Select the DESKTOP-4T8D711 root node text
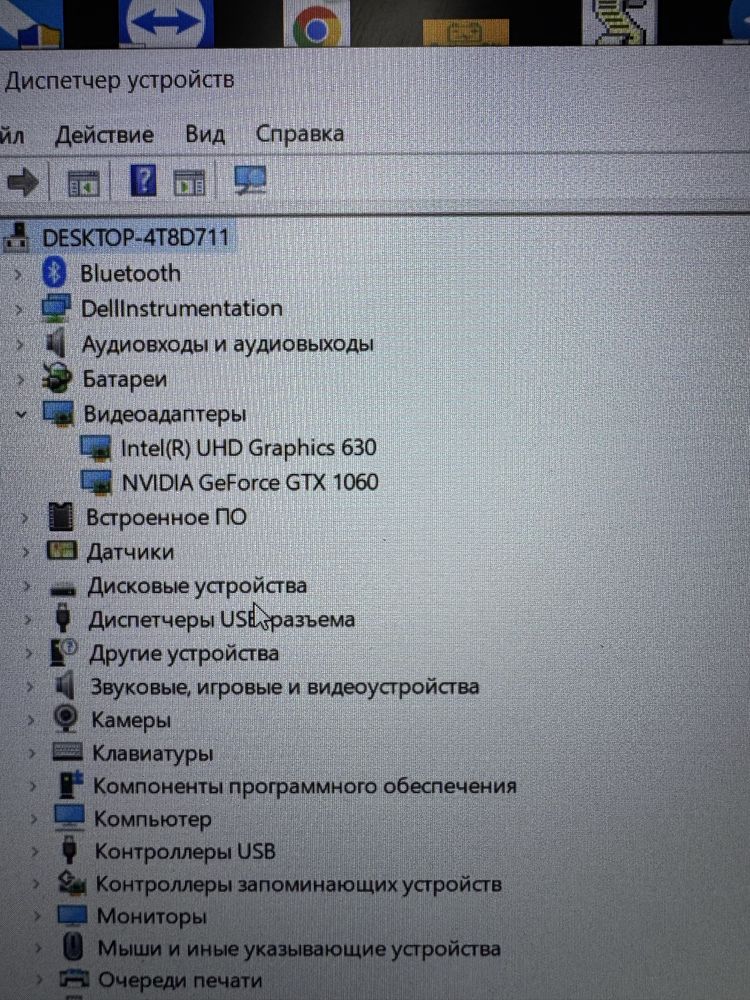This screenshot has height=1000, width=750. tap(135, 238)
